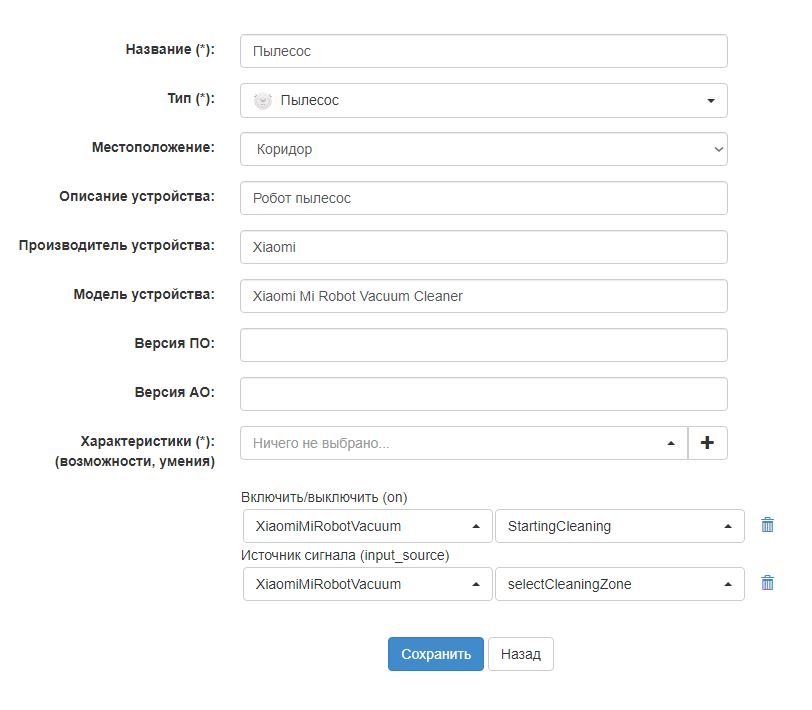812x710 pixels.
Task: Click the plus button beside Характеристики field
Action: (x=707, y=442)
